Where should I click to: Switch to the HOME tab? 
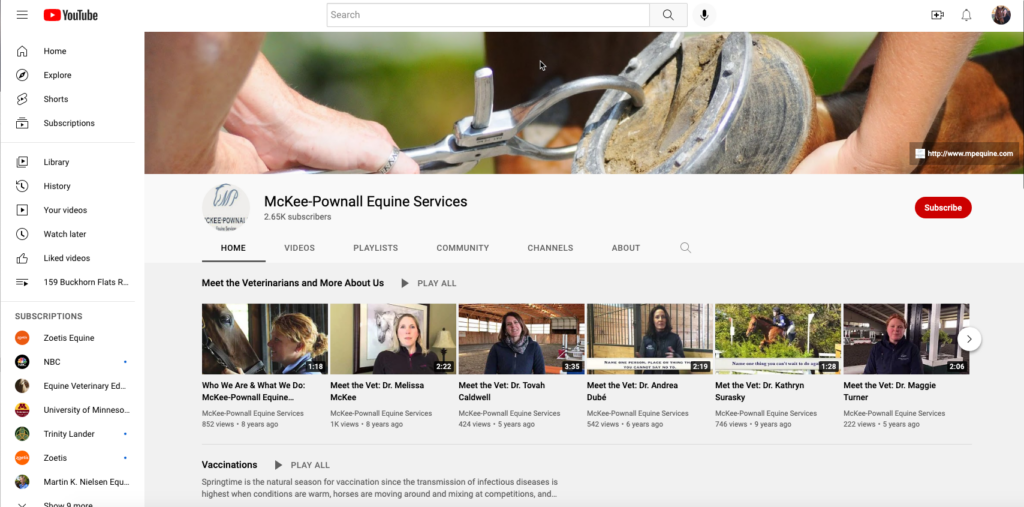(233, 248)
